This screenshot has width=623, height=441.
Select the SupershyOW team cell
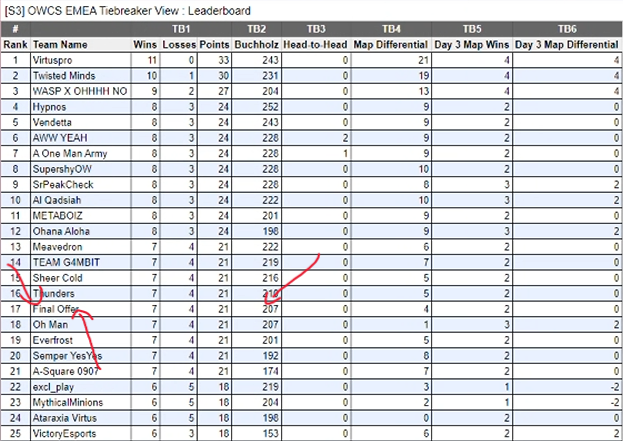tap(81, 169)
